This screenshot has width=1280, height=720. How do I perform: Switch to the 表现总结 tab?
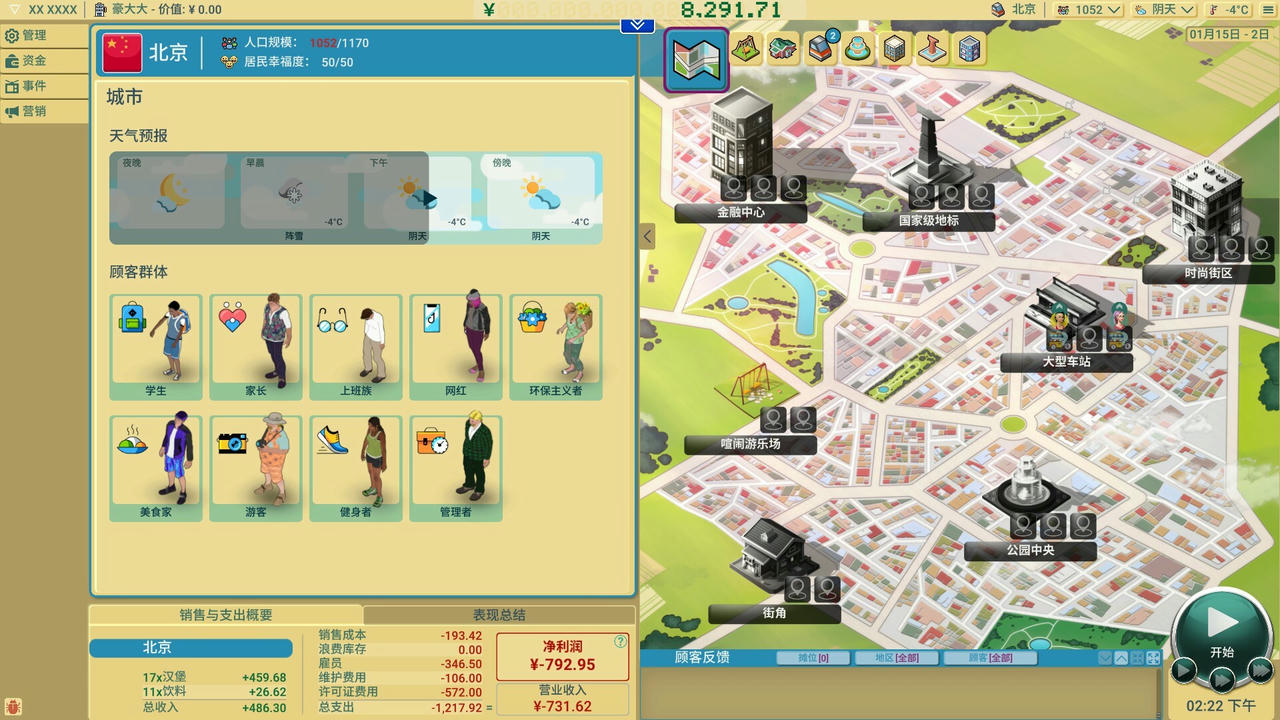499,615
